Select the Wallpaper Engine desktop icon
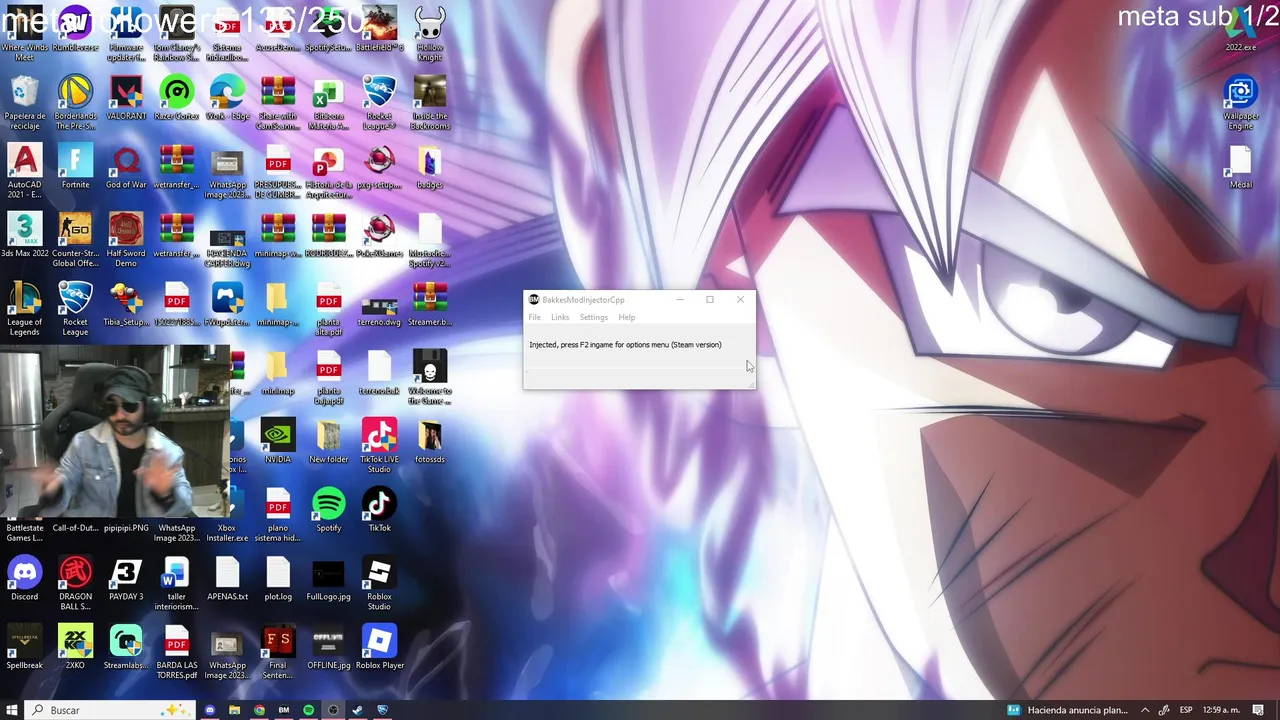Viewport: 1280px width, 720px height. coord(1241,103)
